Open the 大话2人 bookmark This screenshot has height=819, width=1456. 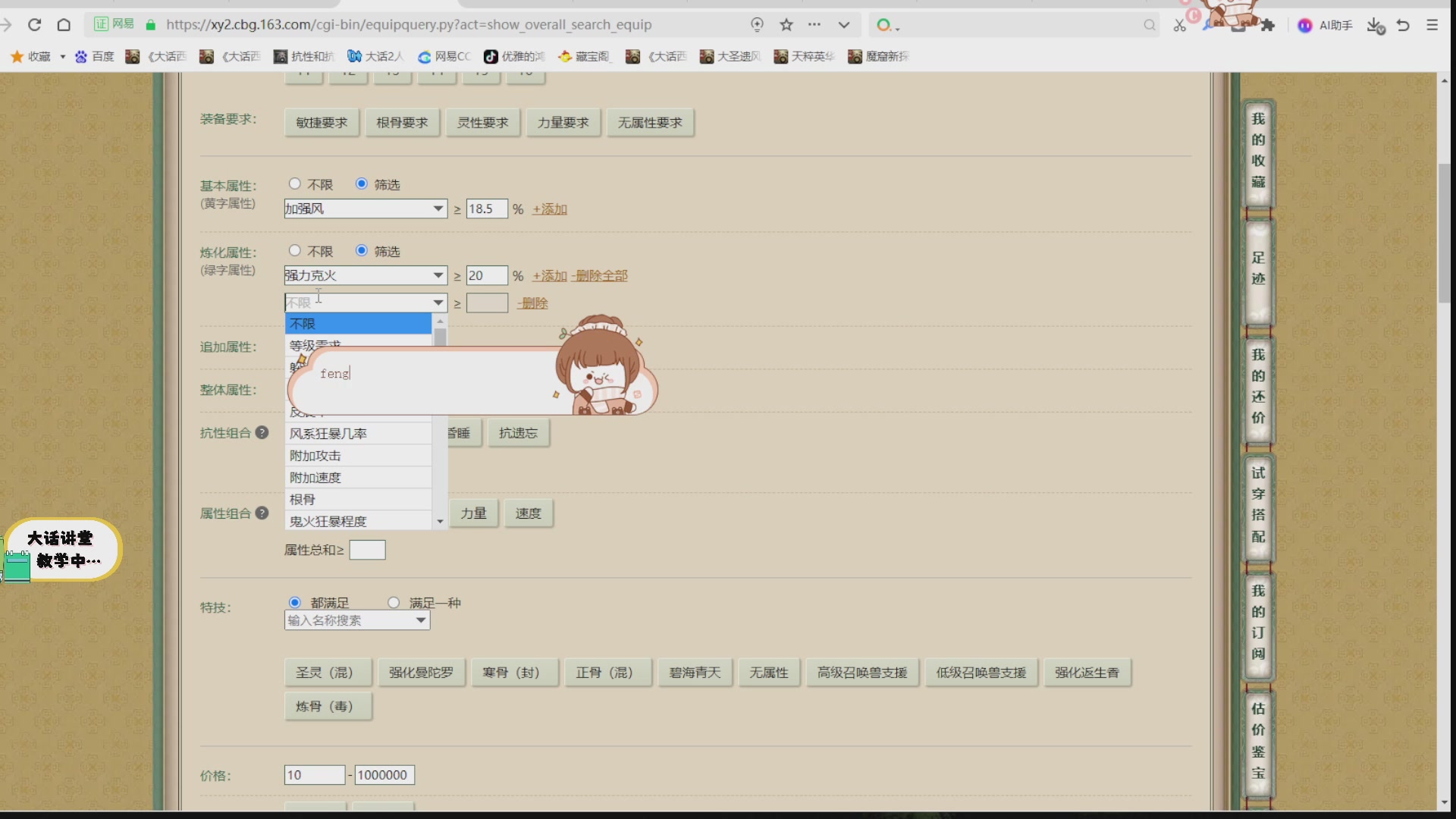[x=375, y=57]
